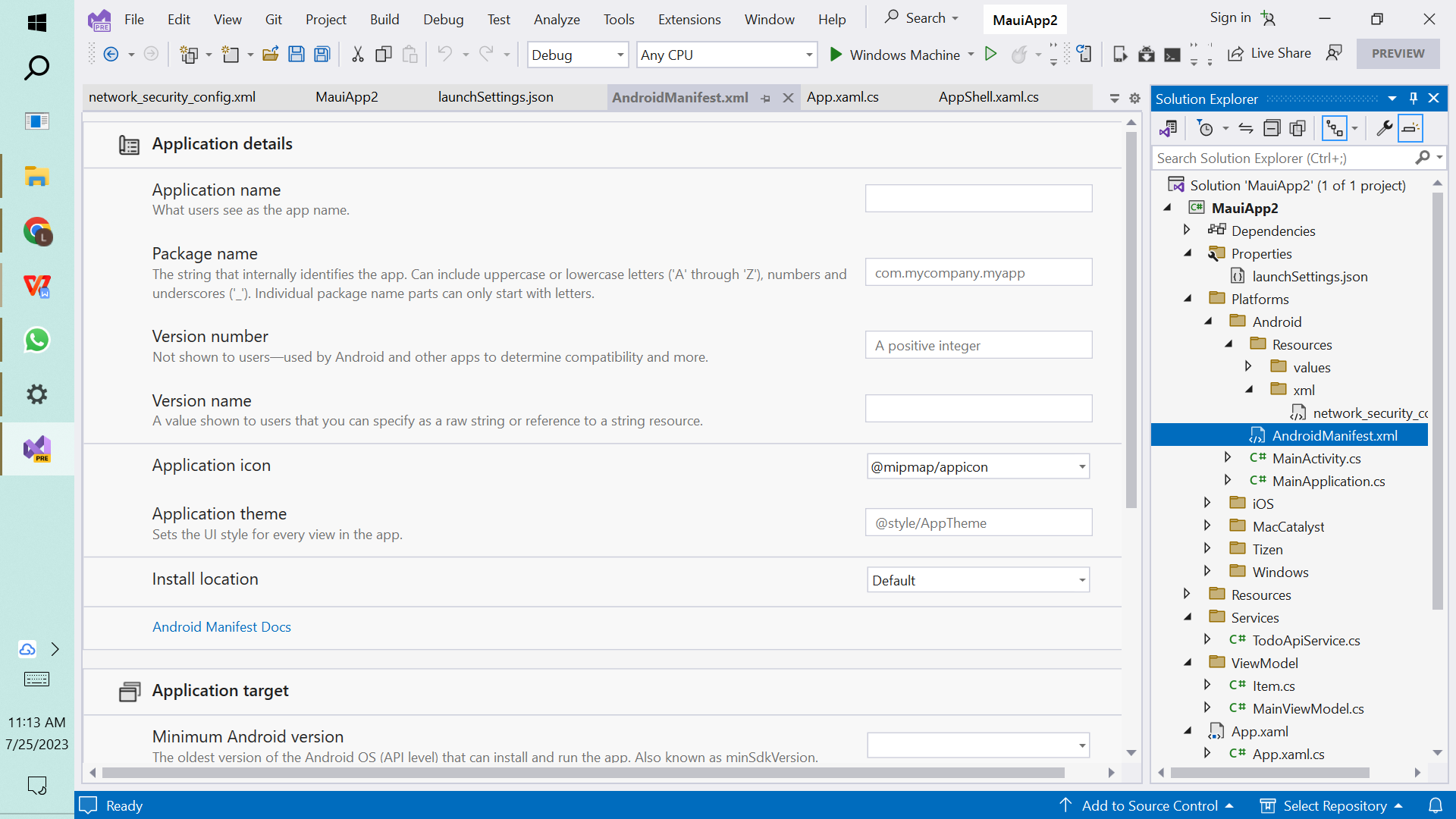Sync Solution Explorer with active document
Viewport: 1456px width, 819px height.
click(1246, 128)
